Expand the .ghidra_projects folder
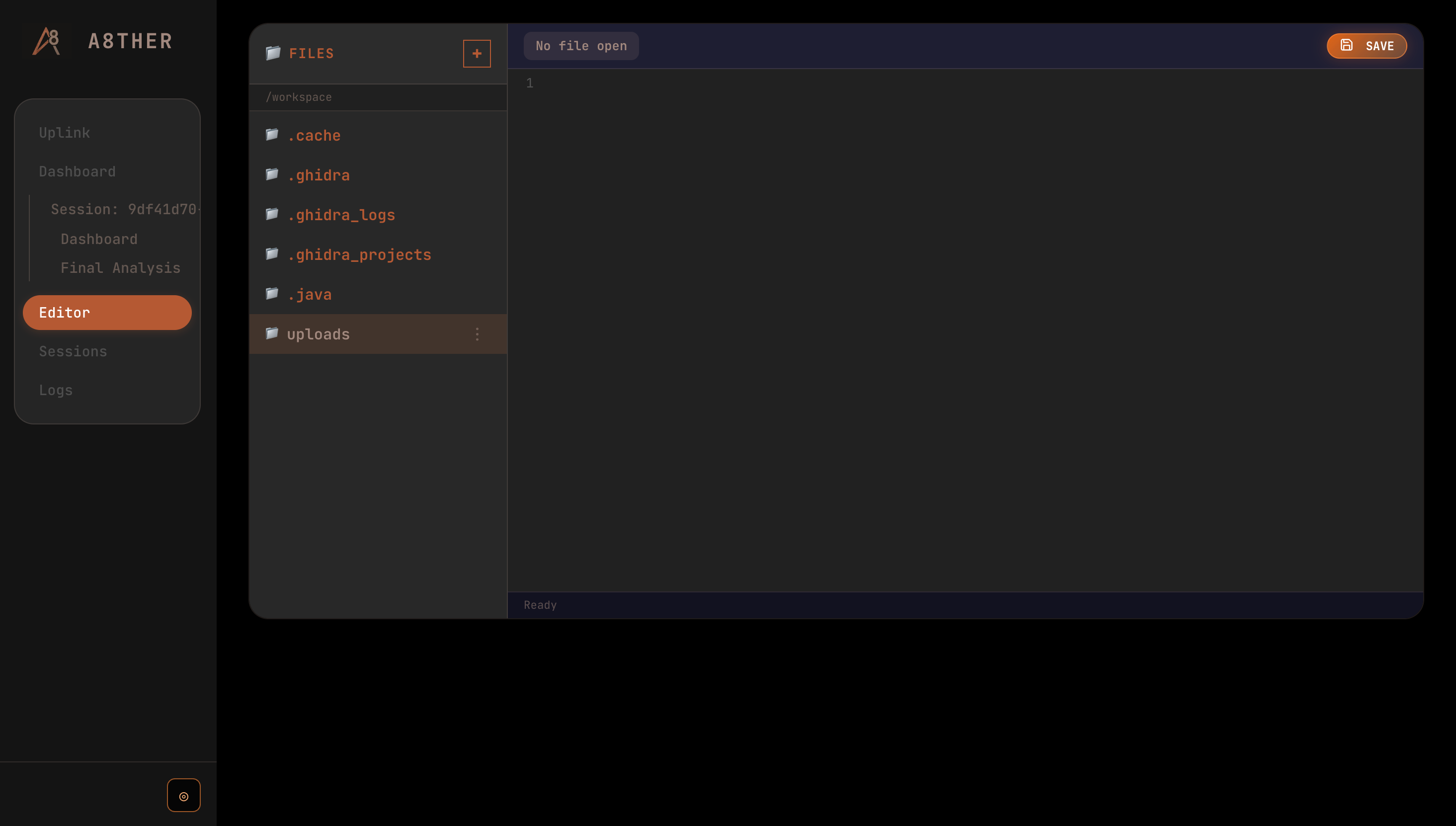This screenshot has height=826, width=1456. [359, 255]
